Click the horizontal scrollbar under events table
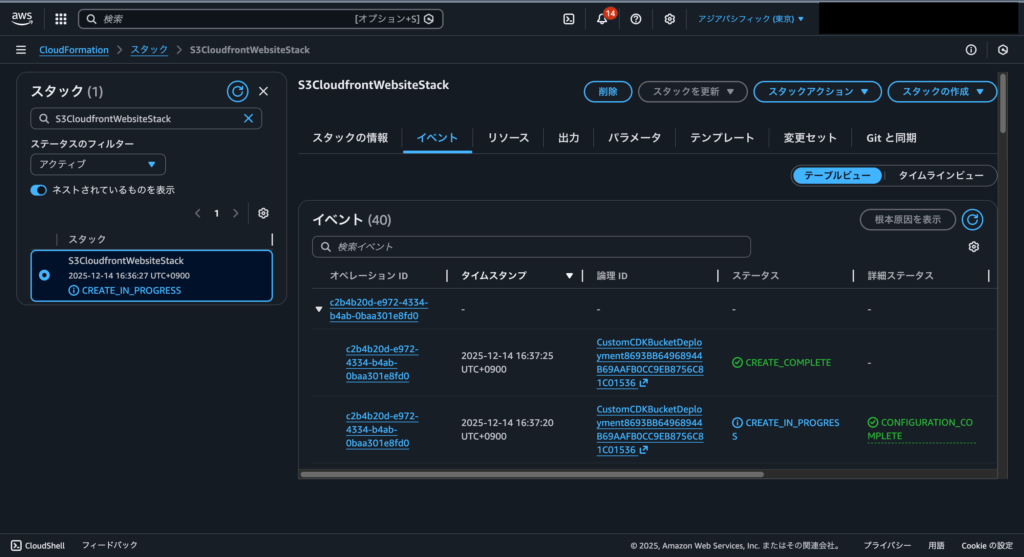 click(532, 474)
